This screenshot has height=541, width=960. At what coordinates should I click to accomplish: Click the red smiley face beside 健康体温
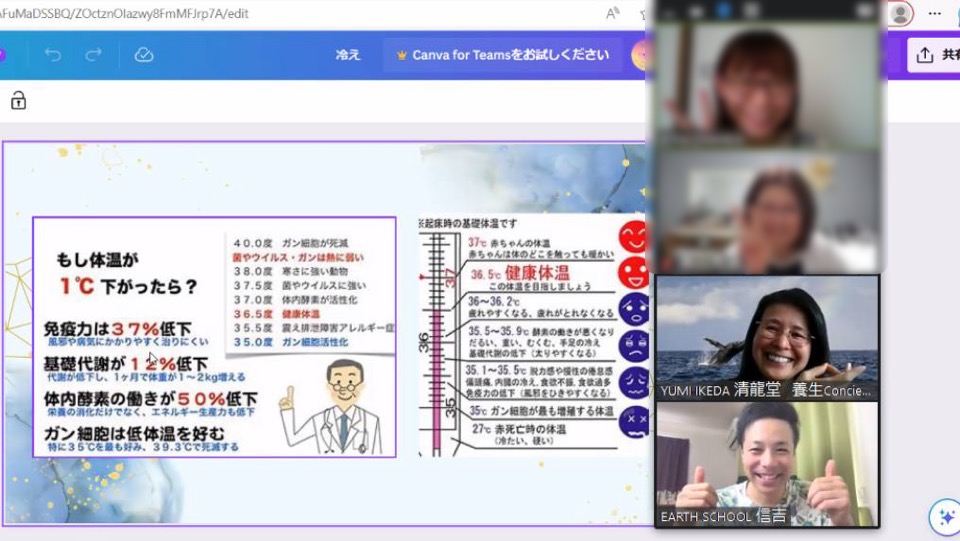click(x=632, y=272)
